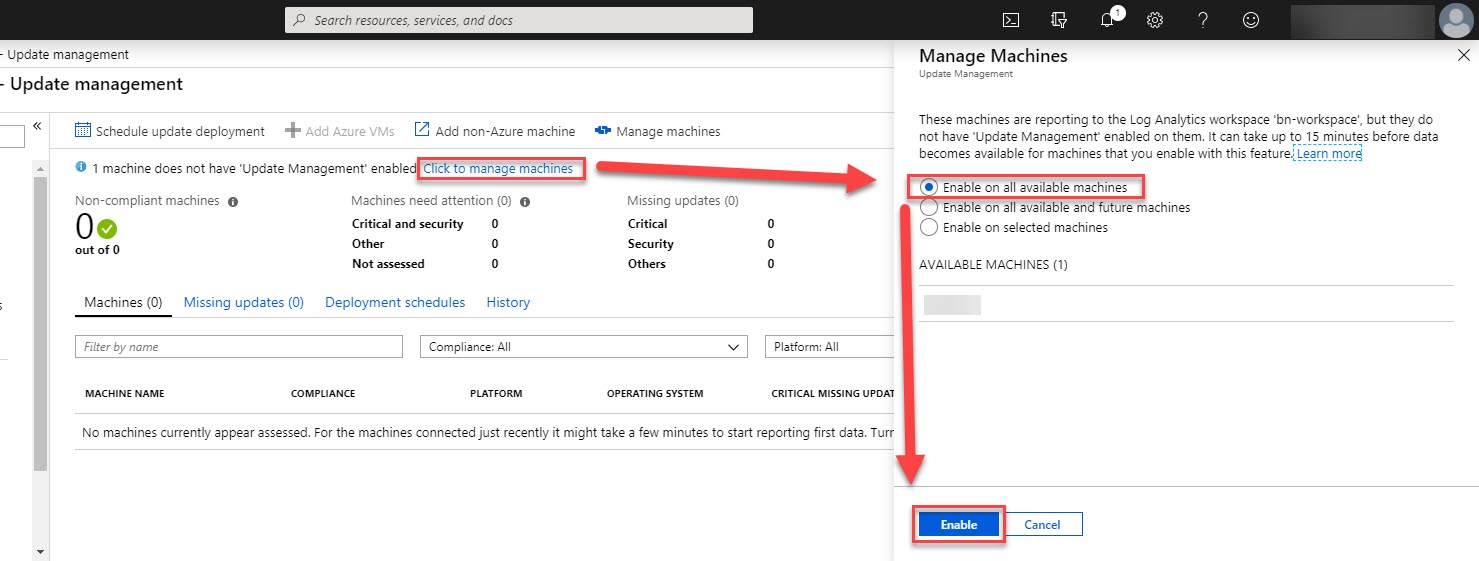The width and height of the screenshot is (1479, 561).
Task: Open the Platform: All dropdown
Action: pos(829,347)
